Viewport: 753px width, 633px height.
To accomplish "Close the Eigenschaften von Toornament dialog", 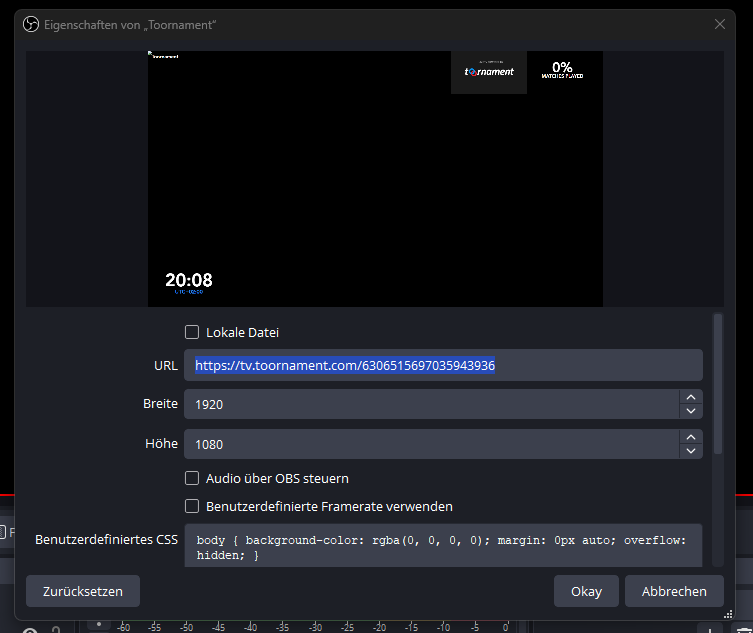I will (x=720, y=24).
